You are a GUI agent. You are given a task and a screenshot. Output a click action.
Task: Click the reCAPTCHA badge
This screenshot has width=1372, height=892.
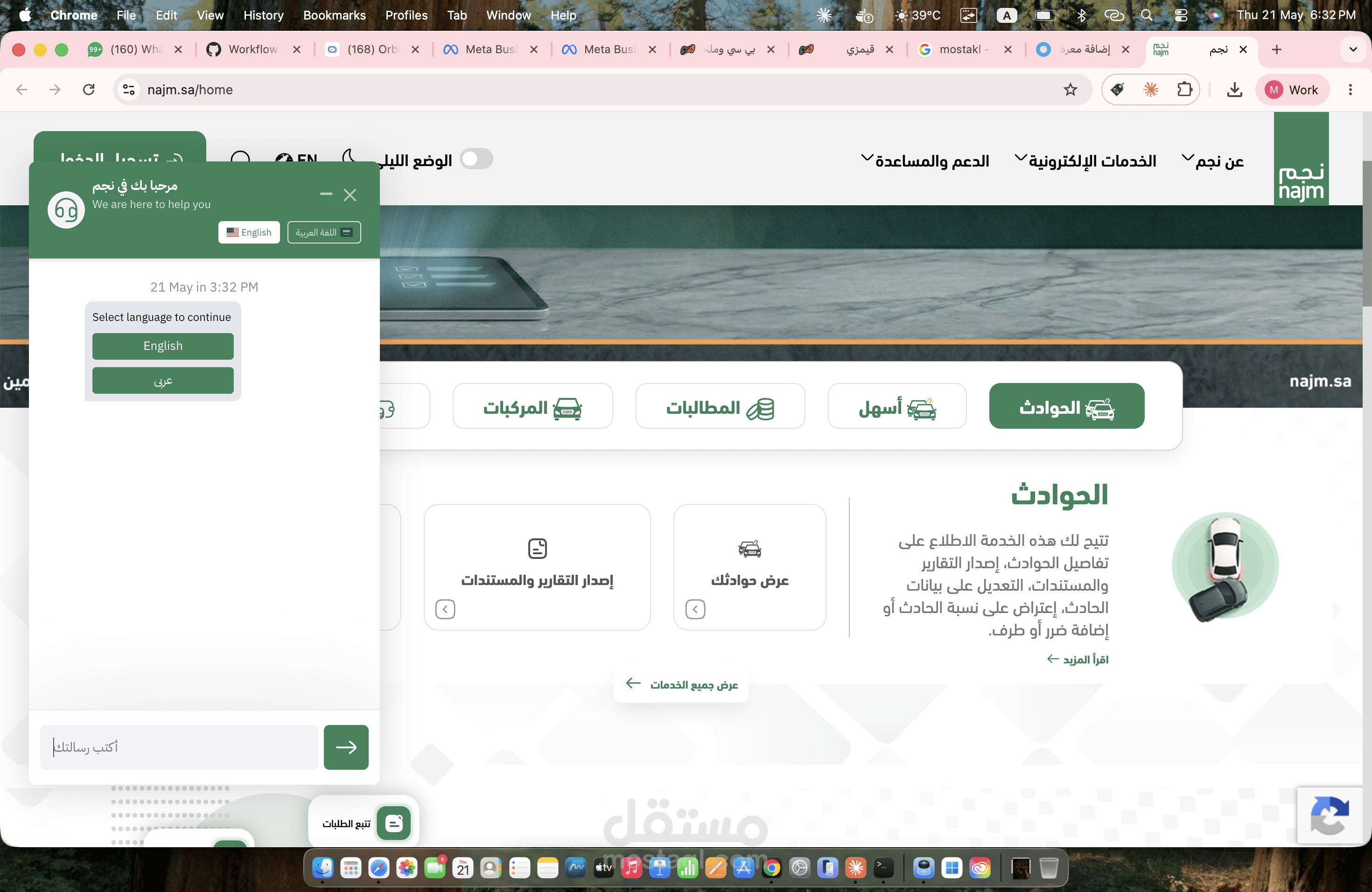1330,815
